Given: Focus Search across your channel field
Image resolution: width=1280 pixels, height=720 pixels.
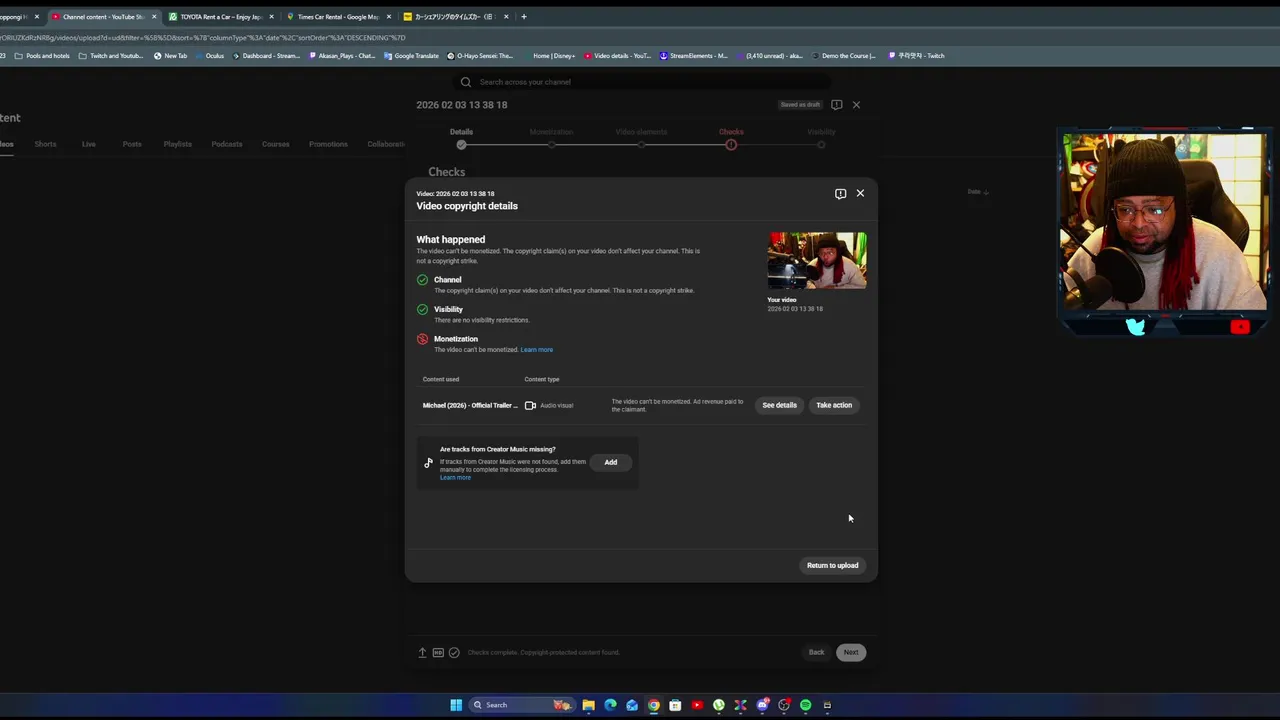Looking at the screenshot, I should pyautogui.click(x=640, y=82).
